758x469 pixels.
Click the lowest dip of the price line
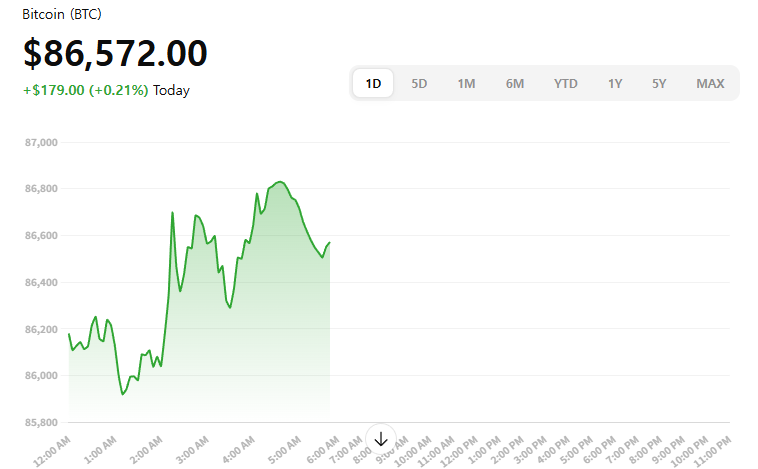coord(122,394)
